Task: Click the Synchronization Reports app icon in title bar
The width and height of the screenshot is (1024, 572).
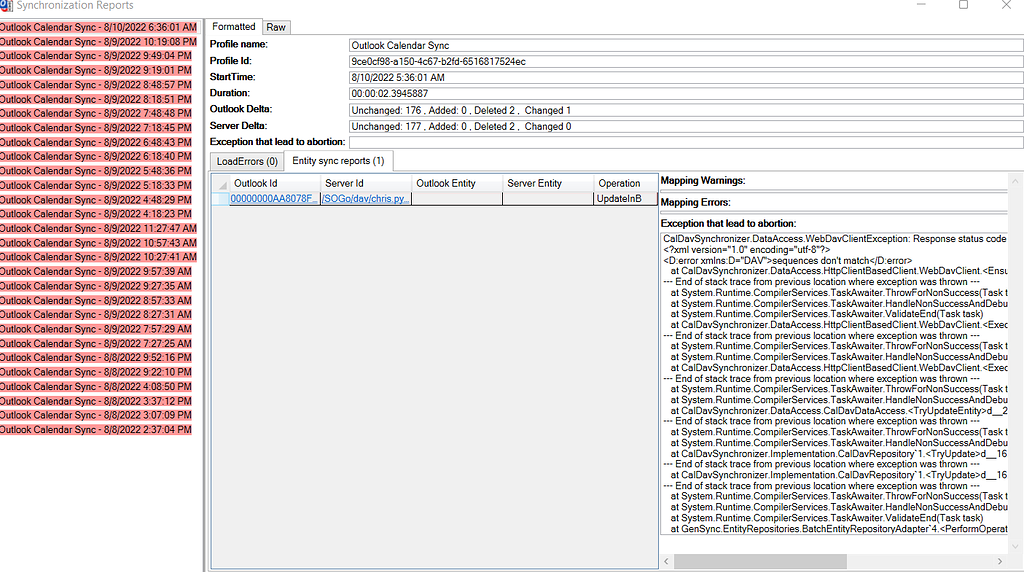Action: (6, 5)
